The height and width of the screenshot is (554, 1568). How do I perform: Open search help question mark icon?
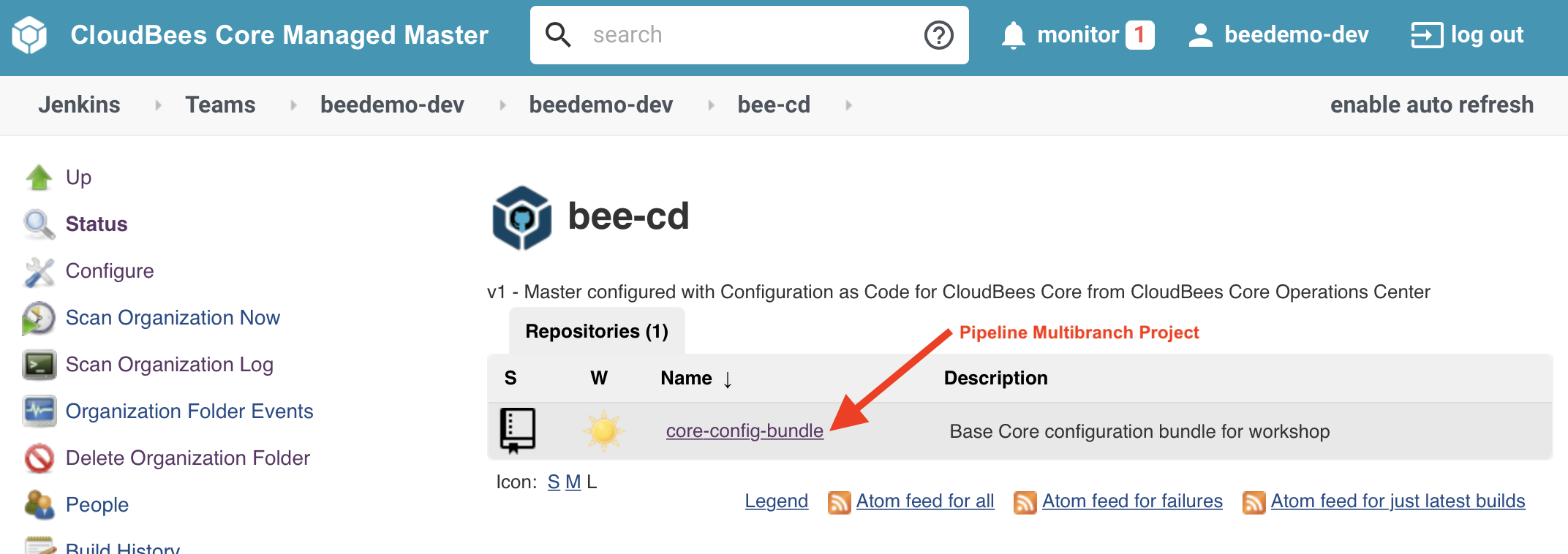[x=939, y=35]
